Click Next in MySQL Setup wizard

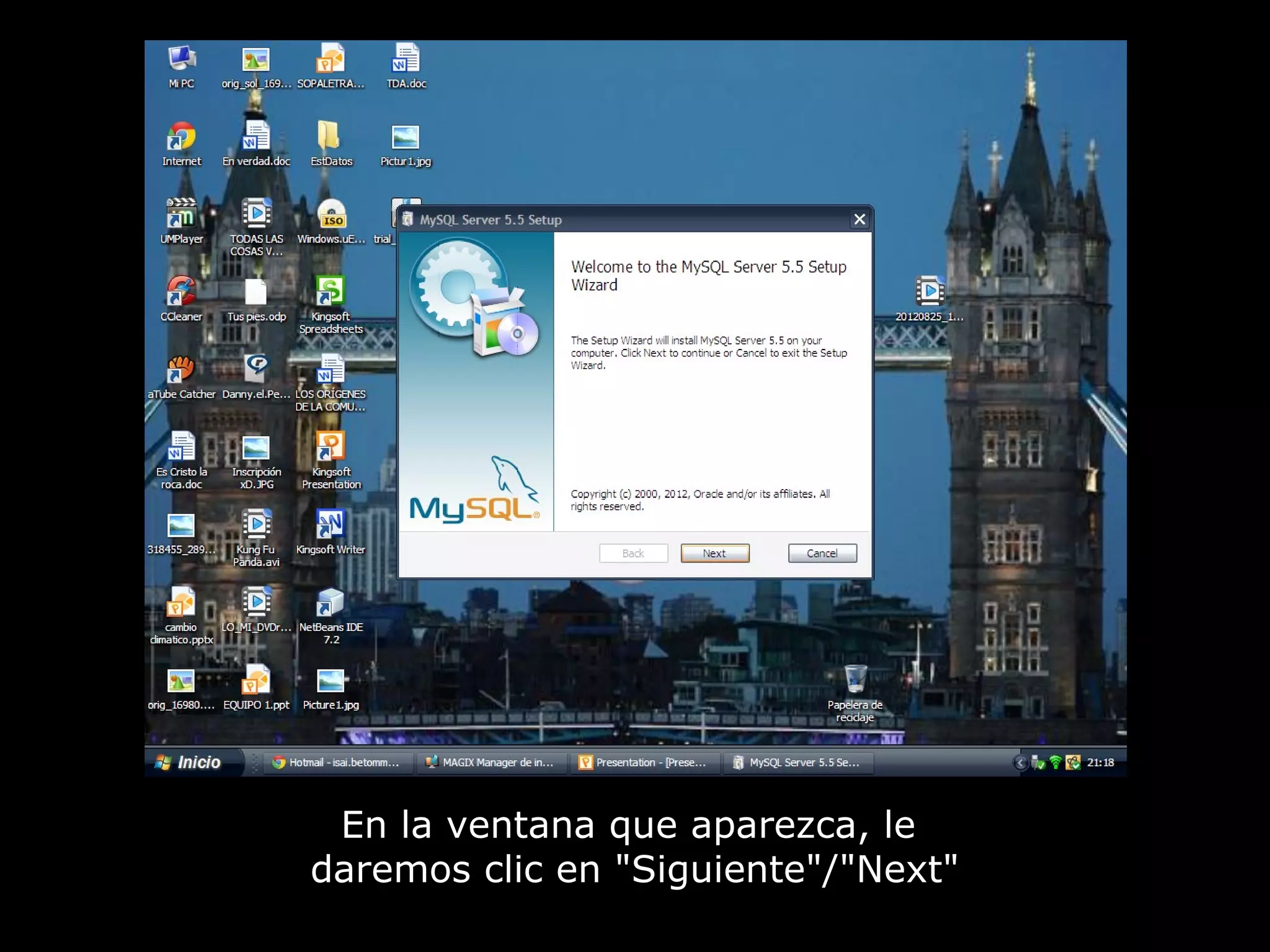coord(714,553)
